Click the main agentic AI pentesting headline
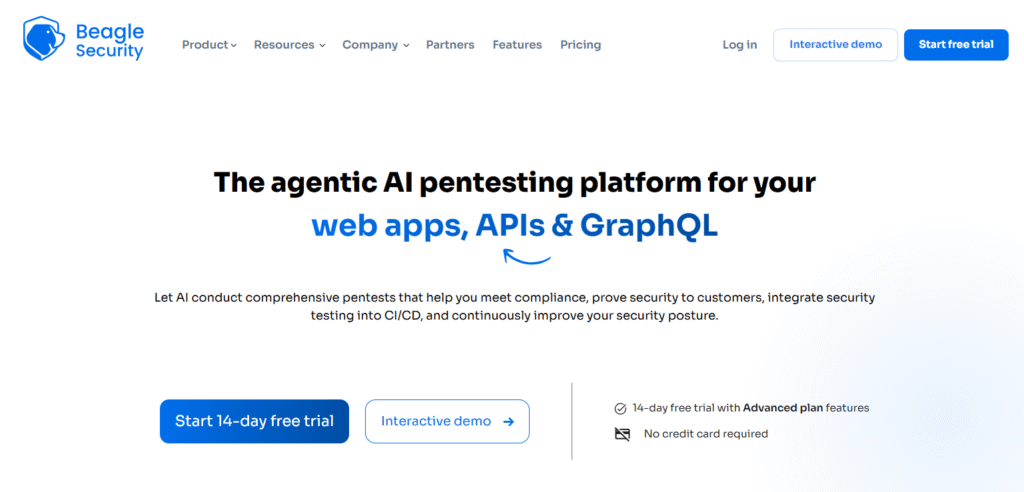This screenshot has width=1024, height=492. tap(514, 183)
